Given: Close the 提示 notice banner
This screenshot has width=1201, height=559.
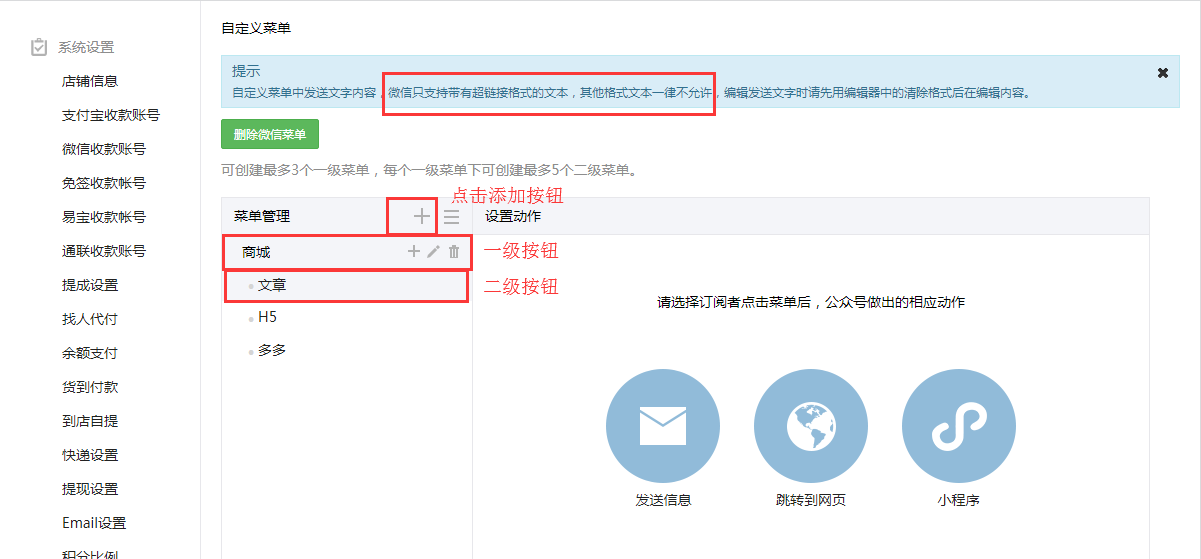Looking at the screenshot, I should pos(1162,73).
